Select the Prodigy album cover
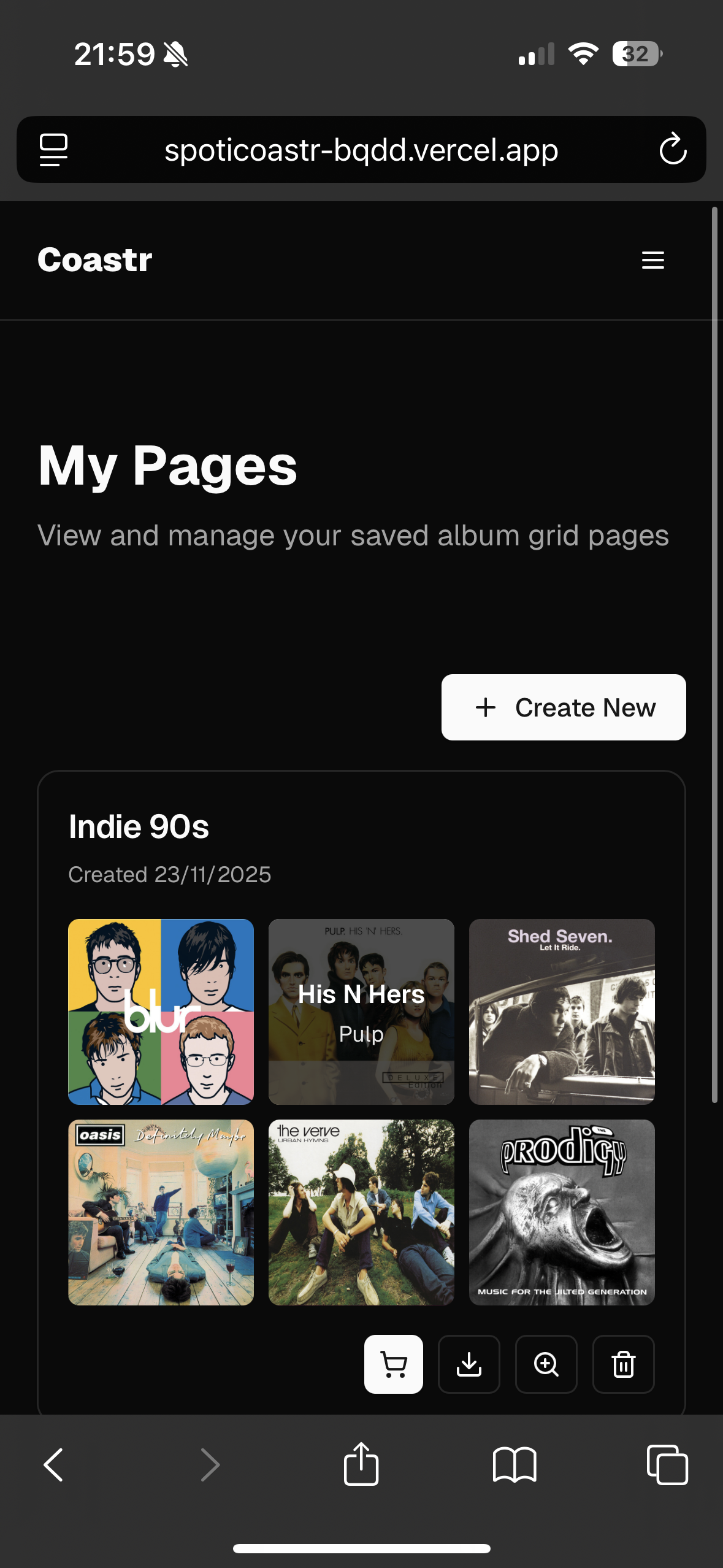The height and width of the screenshot is (1568, 723). (562, 1212)
